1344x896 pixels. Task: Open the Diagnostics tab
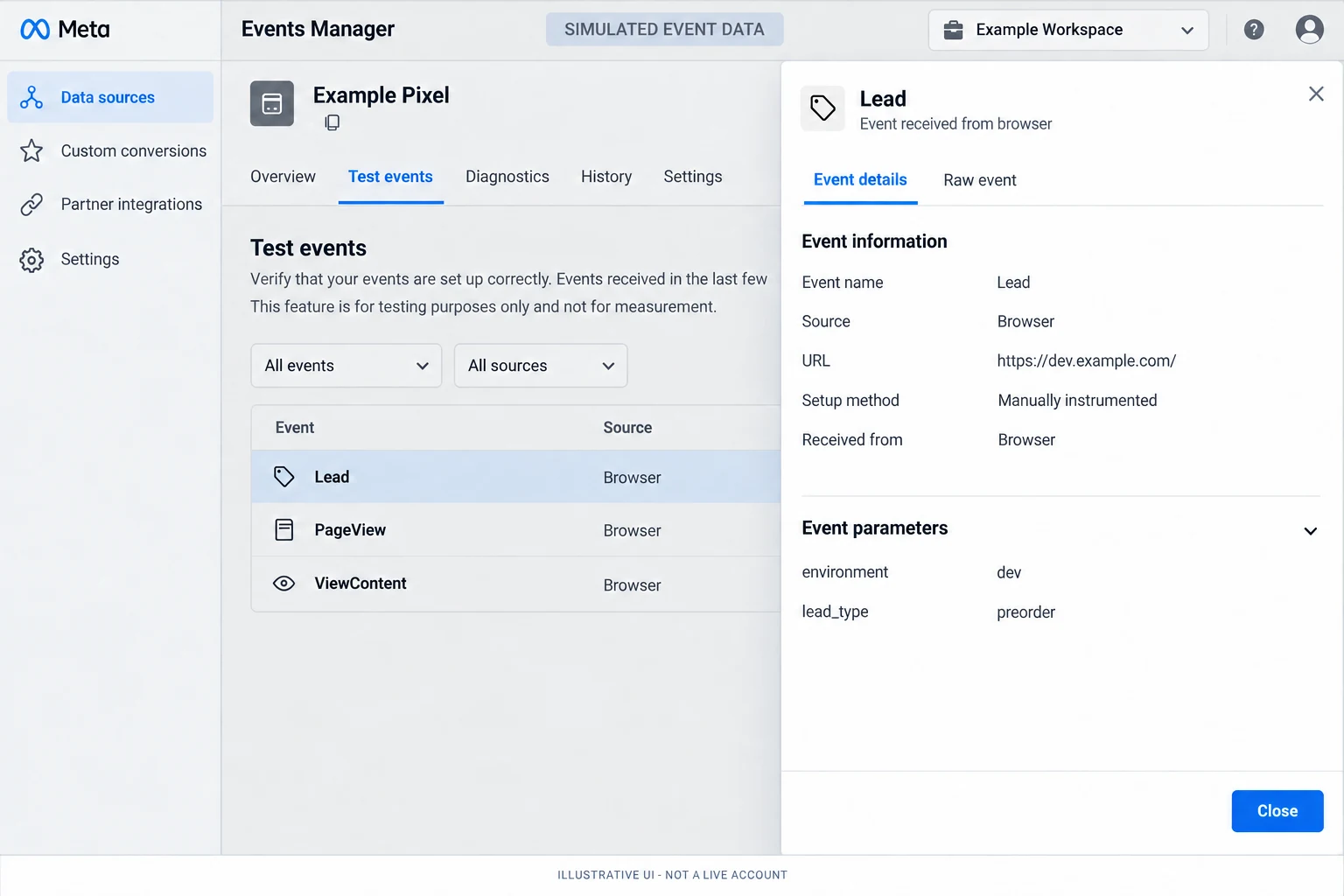tap(507, 177)
